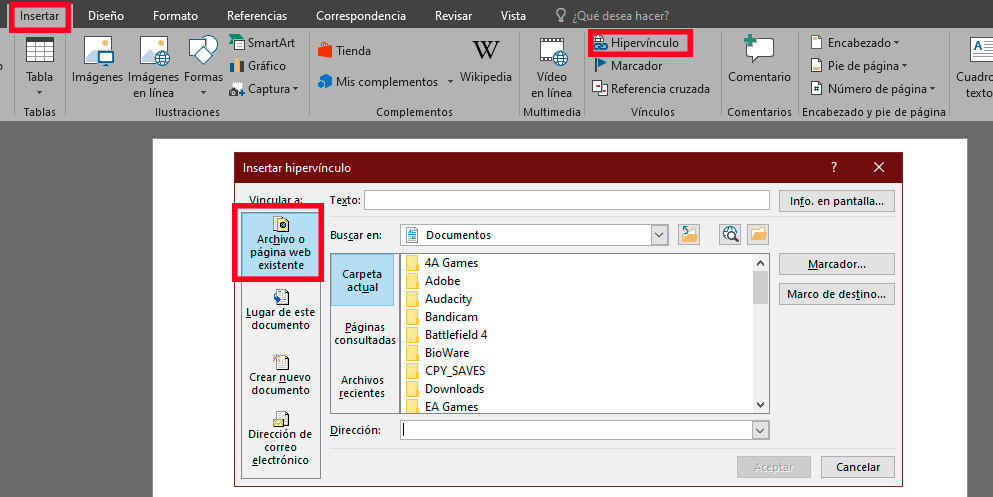The image size is (993, 497).
Task: Select 'Dirección de correo electrónico' option
Action: (280, 438)
